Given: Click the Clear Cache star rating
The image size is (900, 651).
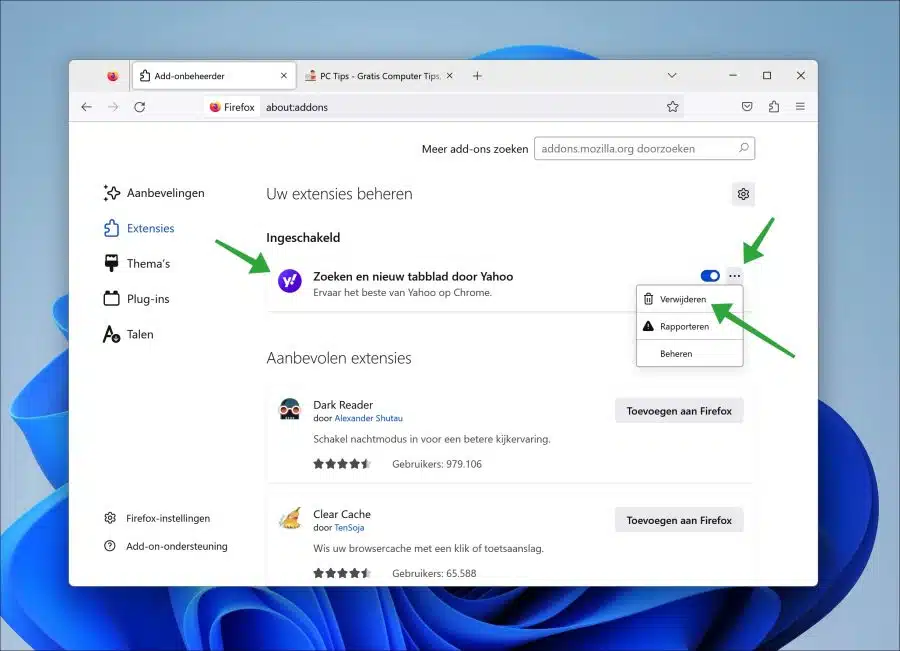Looking at the screenshot, I should [x=342, y=573].
